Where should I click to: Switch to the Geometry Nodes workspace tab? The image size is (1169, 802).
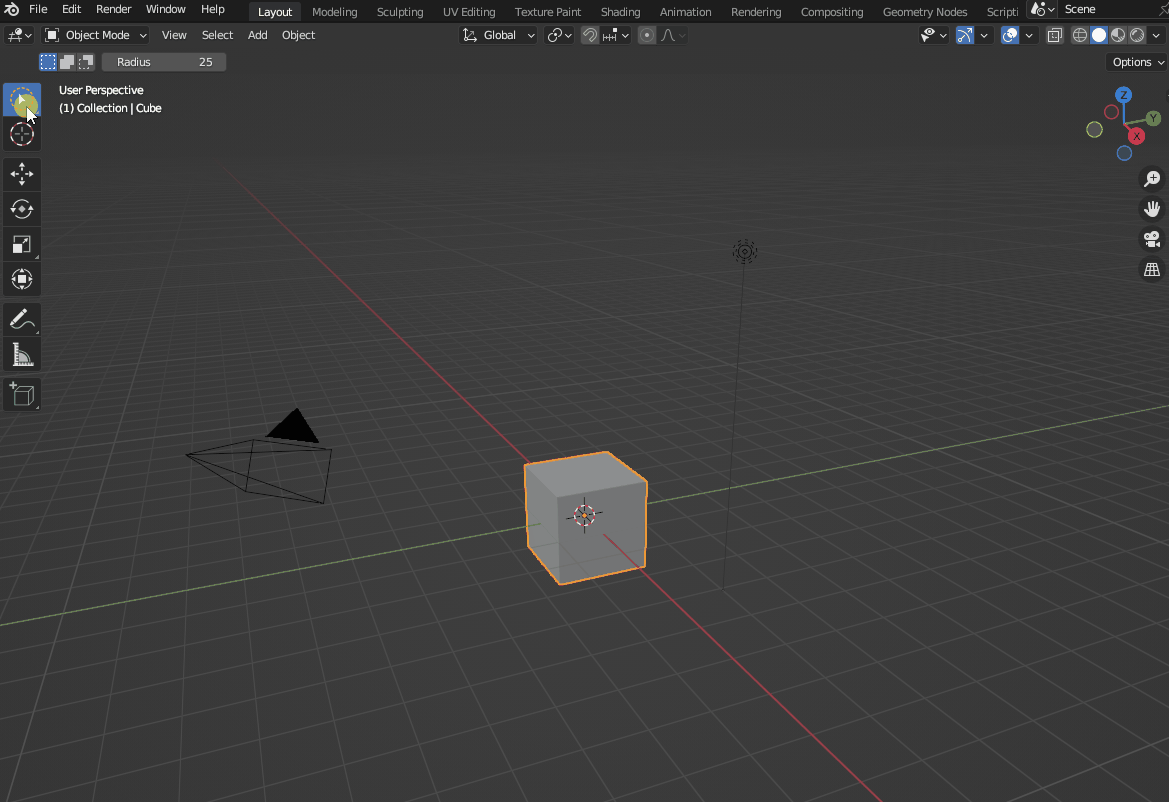(924, 12)
